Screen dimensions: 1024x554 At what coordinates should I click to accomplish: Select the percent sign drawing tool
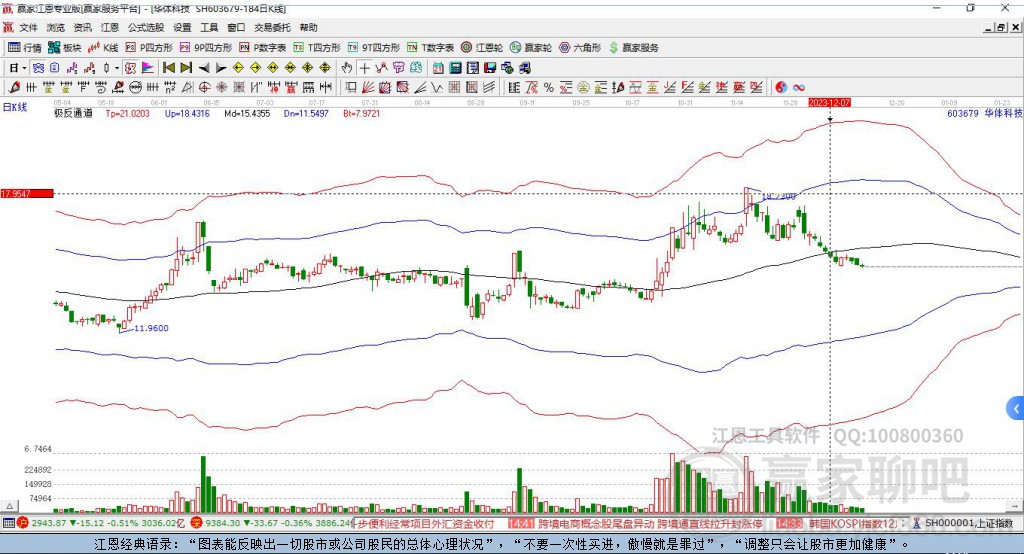(549, 88)
